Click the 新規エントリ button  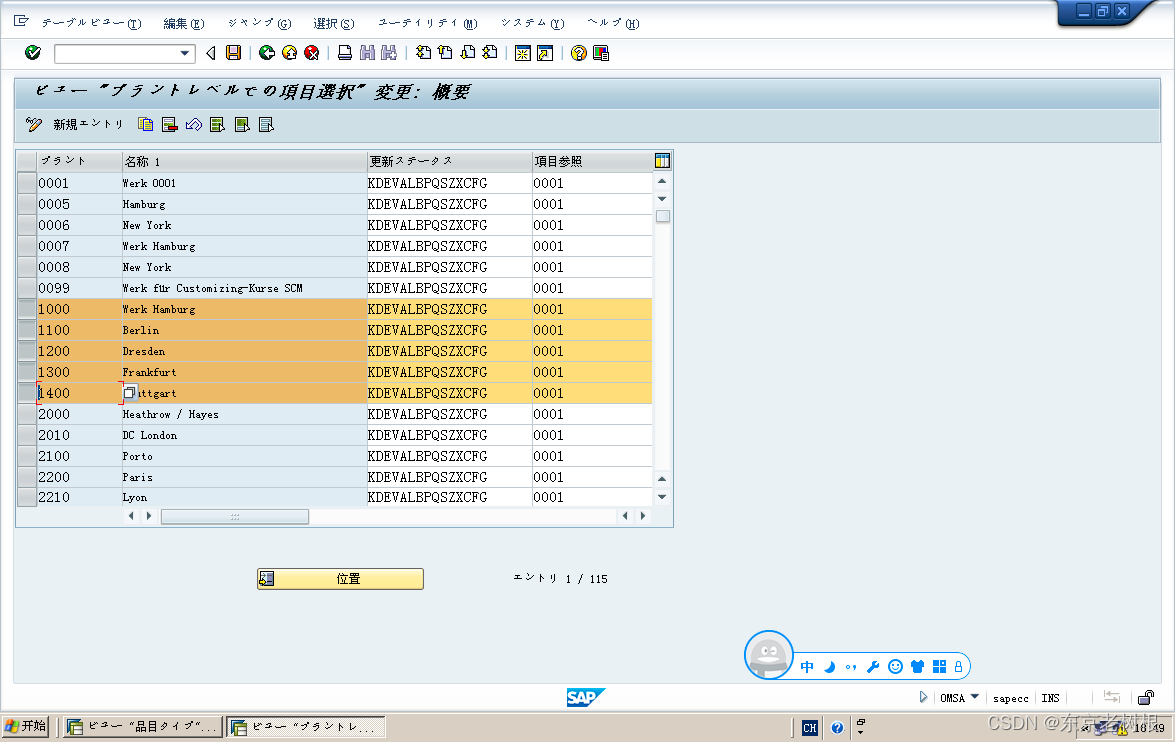tap(87, 125)
